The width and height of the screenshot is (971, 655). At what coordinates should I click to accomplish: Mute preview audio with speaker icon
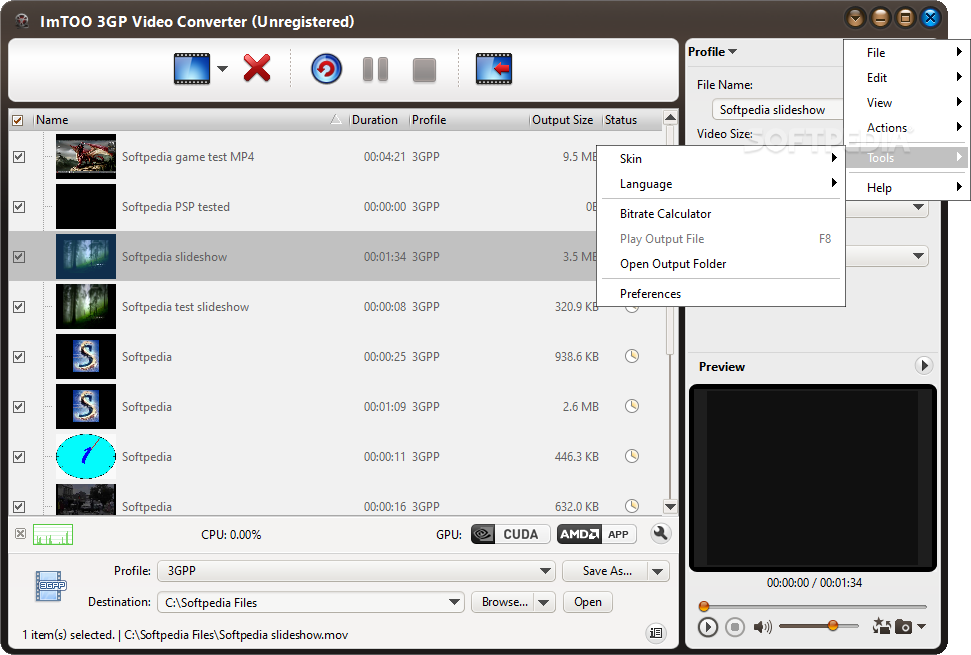pyautogui.click(x=762, y=627)
